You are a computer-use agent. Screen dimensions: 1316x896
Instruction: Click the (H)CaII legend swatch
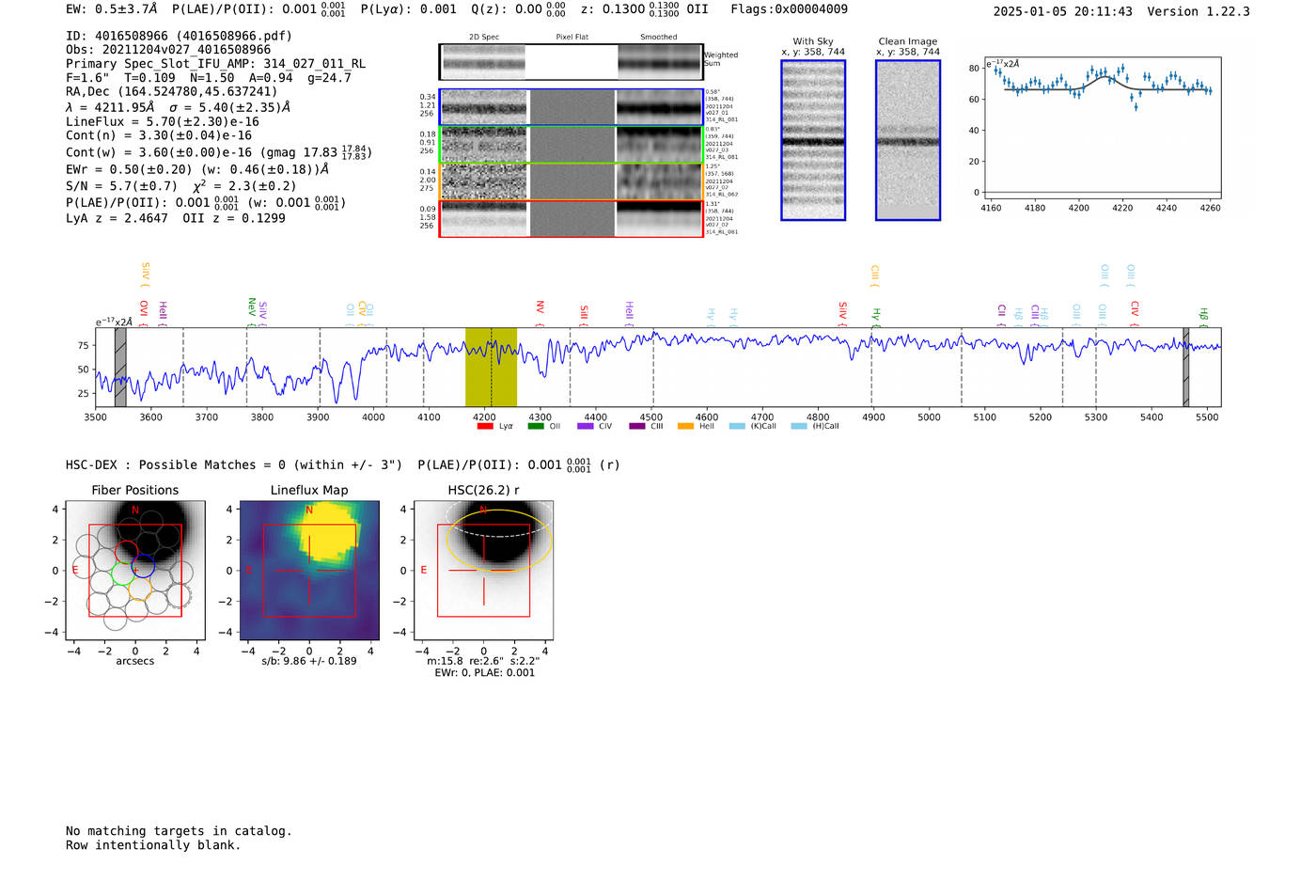click(x=799, y=426)
